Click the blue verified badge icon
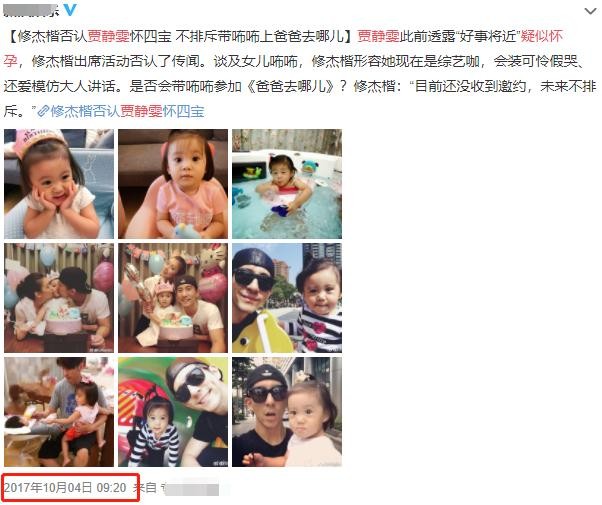This screenshot has height=505, width=602. tap(69, 10)
